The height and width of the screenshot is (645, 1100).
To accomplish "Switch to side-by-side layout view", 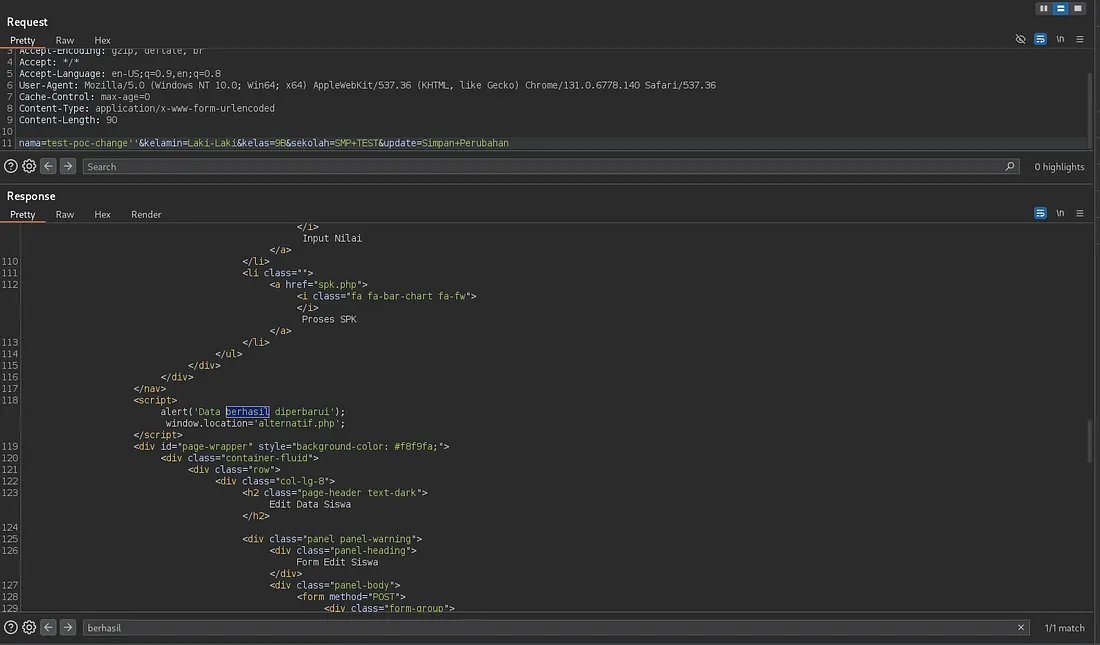I will [1044, 8].
